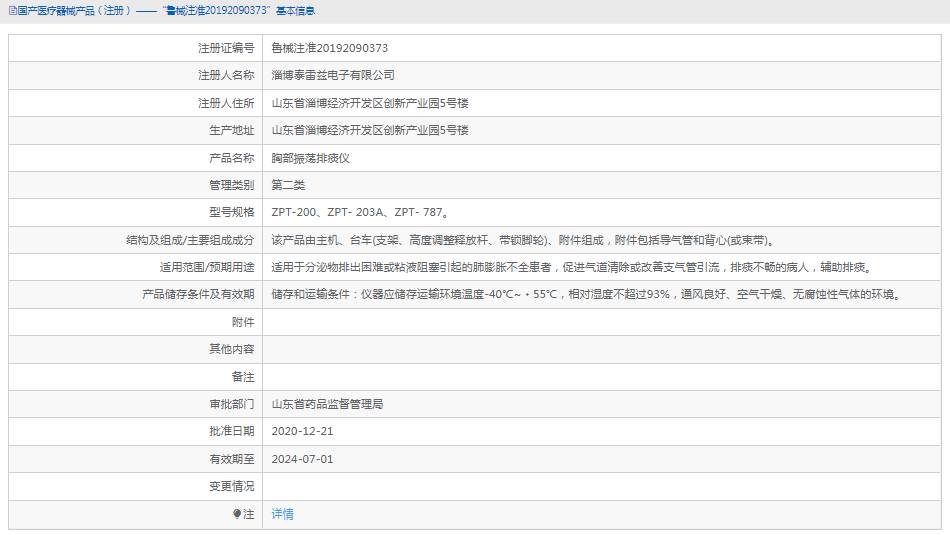This screenshot has height=535, width=950.
Task: Click approving authority 山东省药品监督管理局
Action: click(327, 404)
